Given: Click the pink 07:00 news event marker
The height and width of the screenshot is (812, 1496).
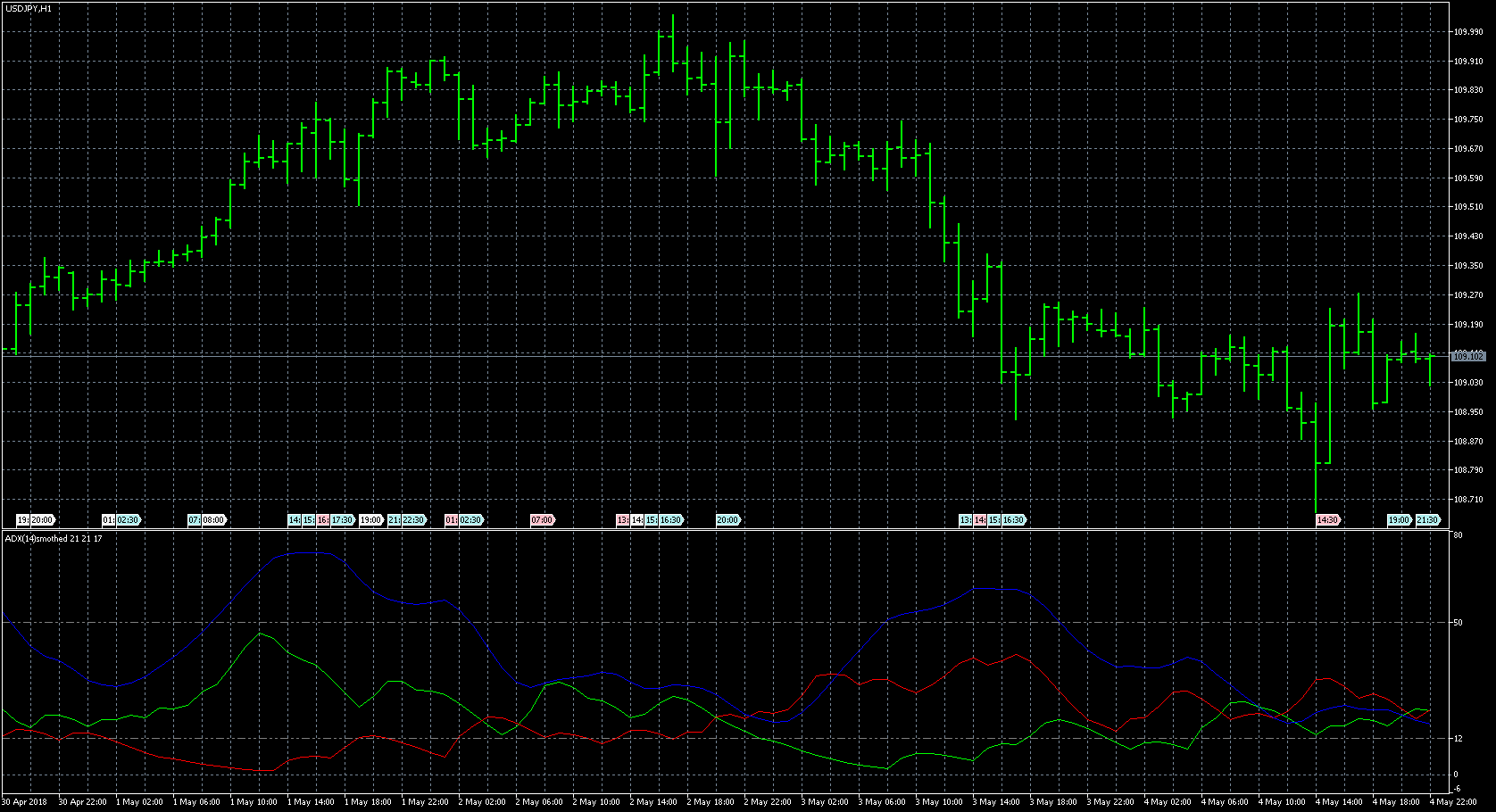Looking at the screenshot, I should pyautogui.click(x=543, y=520).
